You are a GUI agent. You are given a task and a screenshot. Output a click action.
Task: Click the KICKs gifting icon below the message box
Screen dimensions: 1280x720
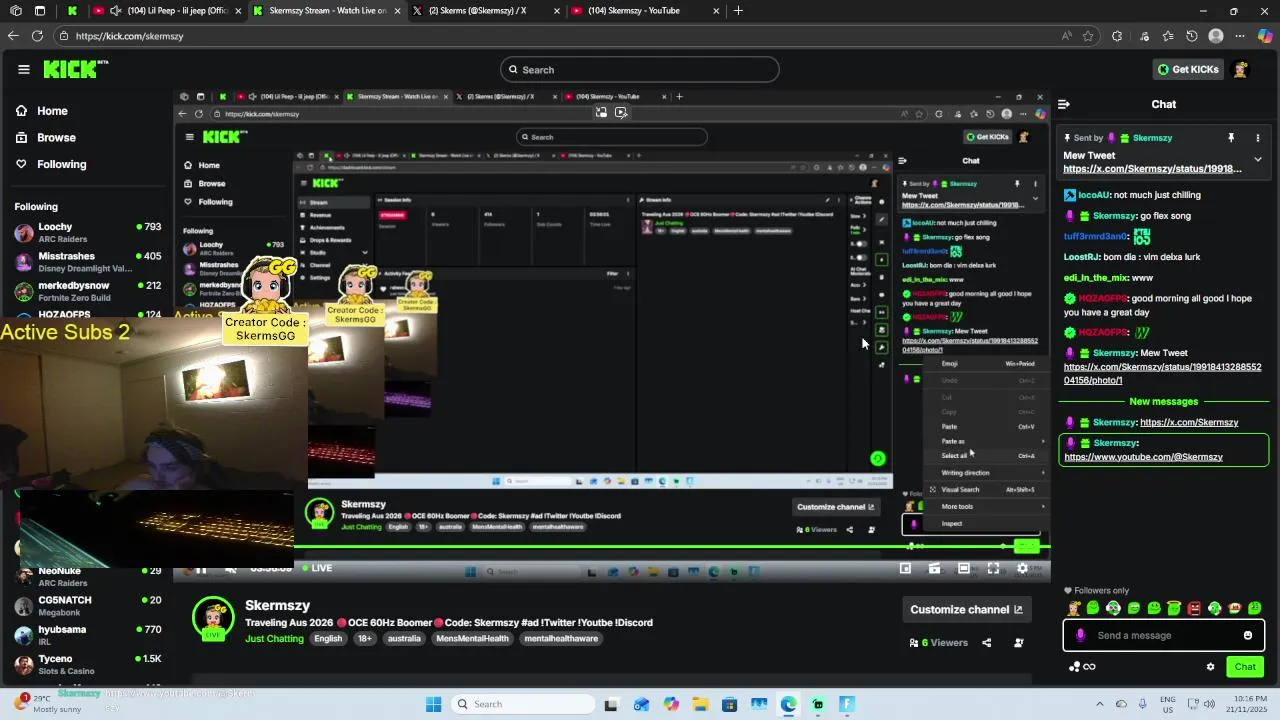click(1074, 667)
